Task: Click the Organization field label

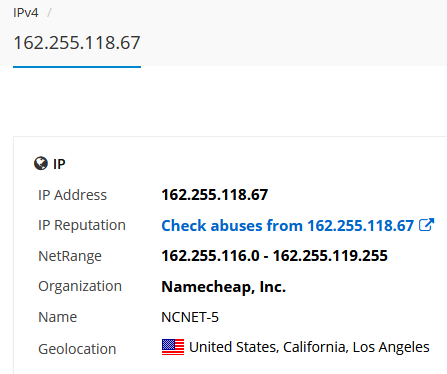Action: [80, 286]
